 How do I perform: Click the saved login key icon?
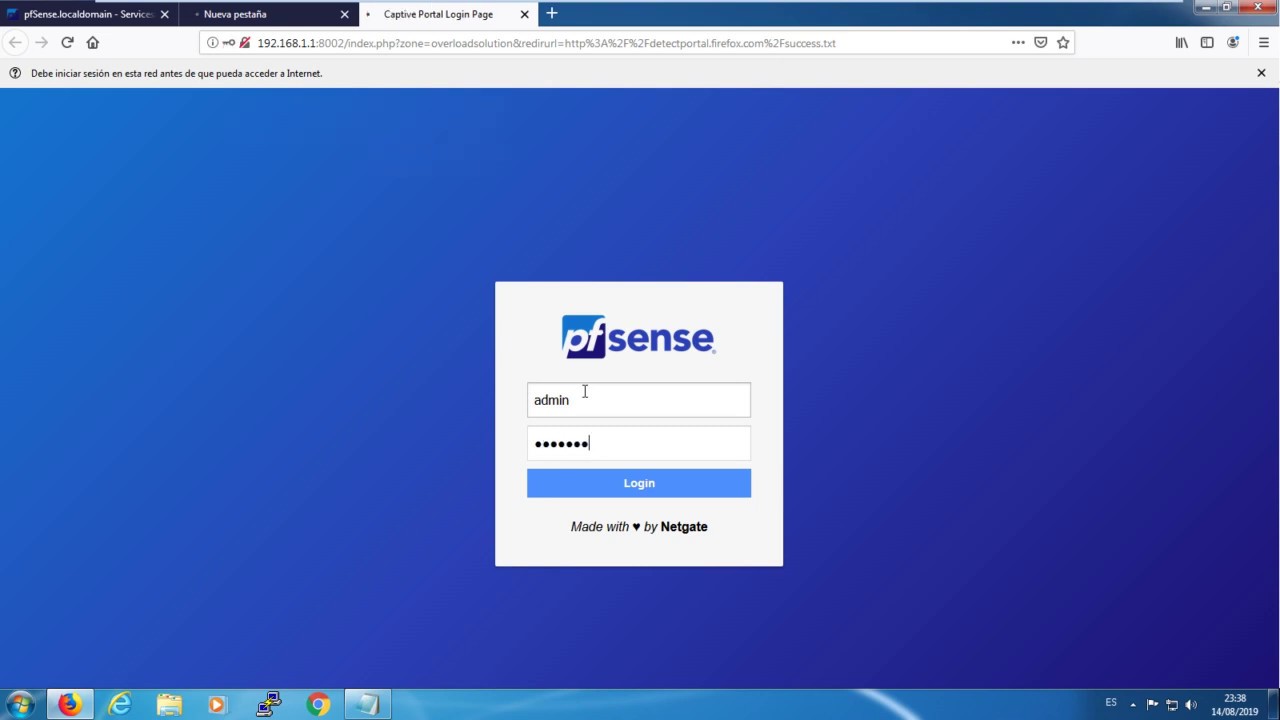click(229, 43)
